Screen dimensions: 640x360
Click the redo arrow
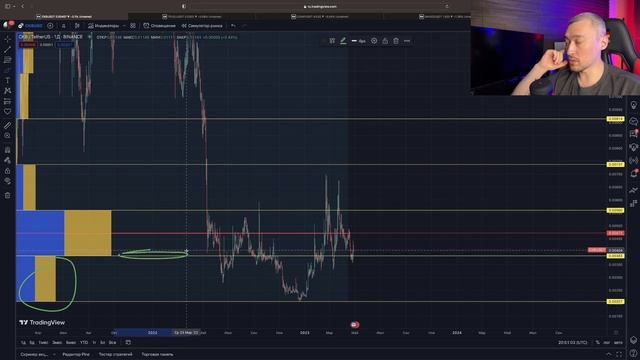(x=244, y=26)
